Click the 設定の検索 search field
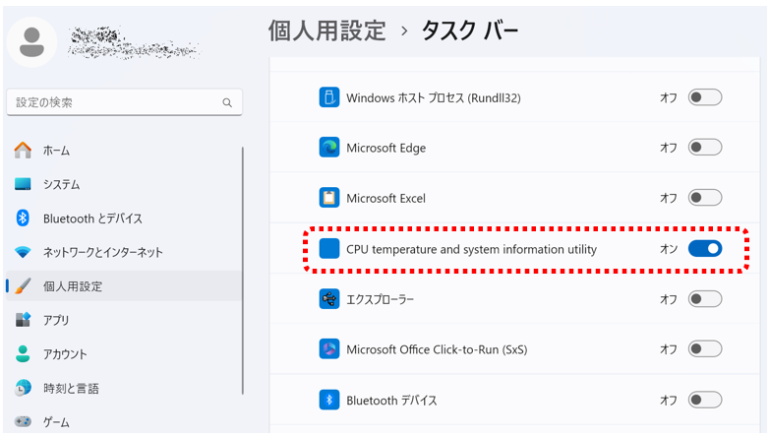The height and width of the screenshot is (437, 770). click(x=124, y=102)
